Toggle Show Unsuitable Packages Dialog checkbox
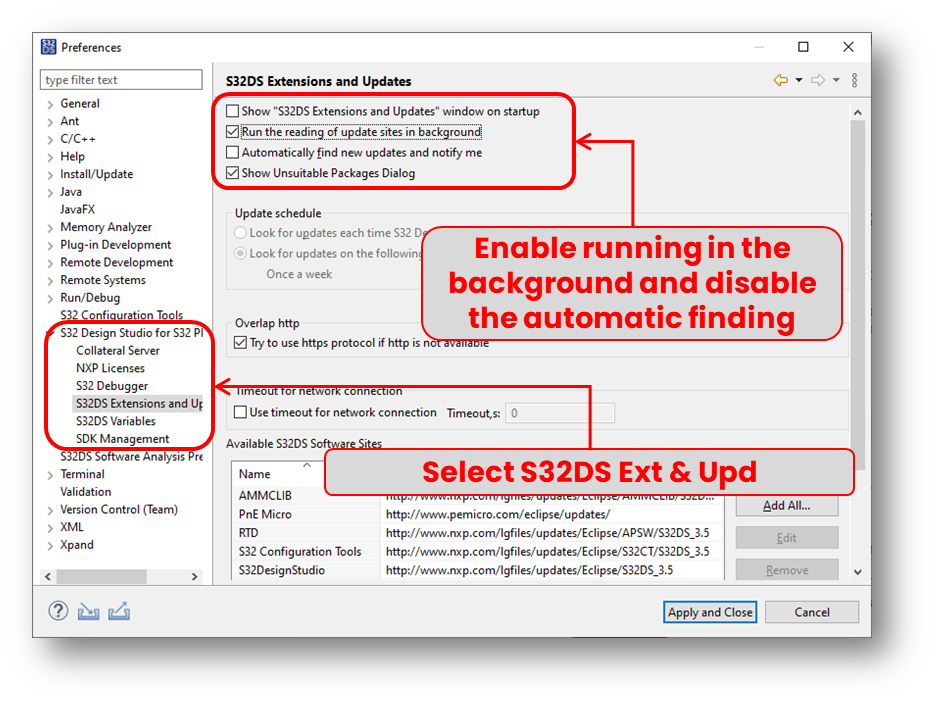Viewport: 937px width, 703px height. (x=232, y=173)
